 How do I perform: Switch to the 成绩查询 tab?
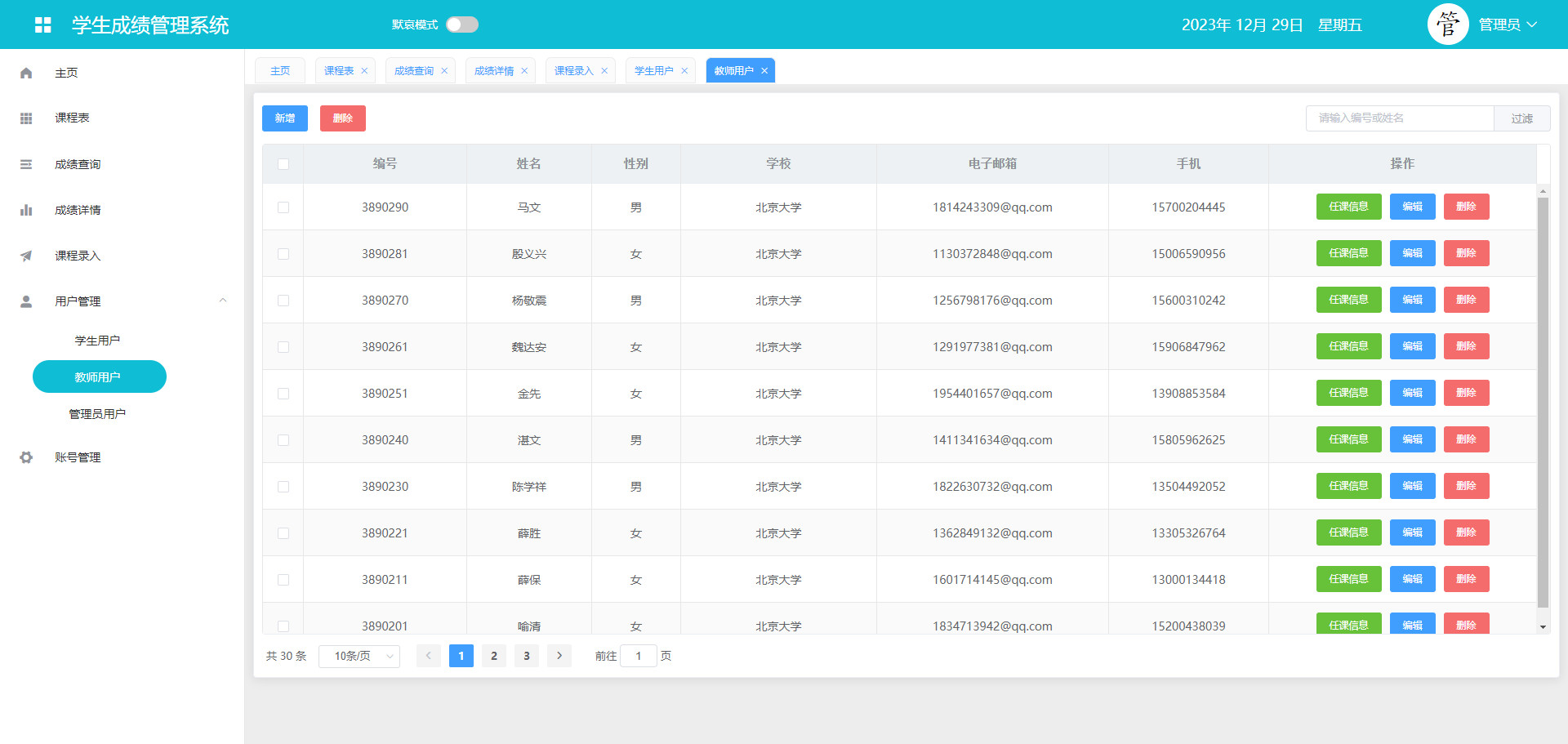pyautogui.click(x=414, y=71)
